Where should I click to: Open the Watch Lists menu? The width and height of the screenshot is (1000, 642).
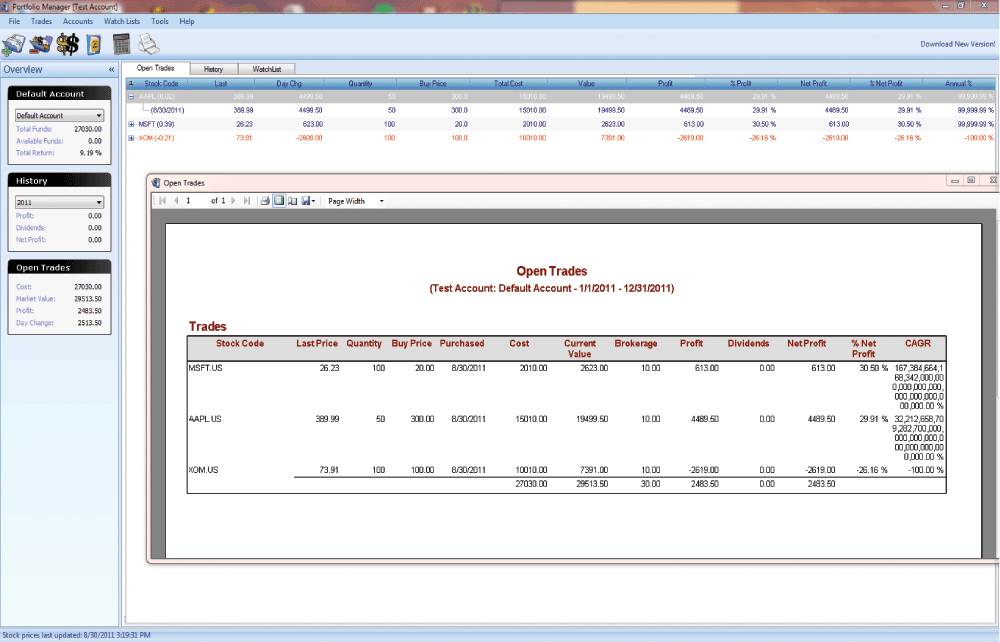[122, 21]
